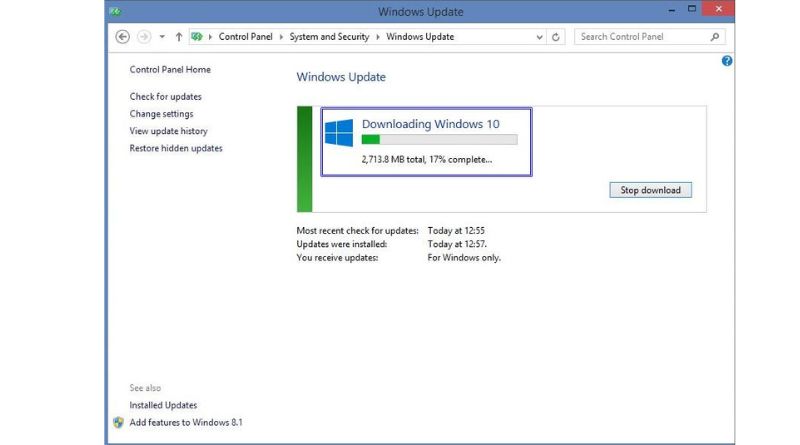Click the title bar Windows Update icon
The image size is (800, 445).
116,11
